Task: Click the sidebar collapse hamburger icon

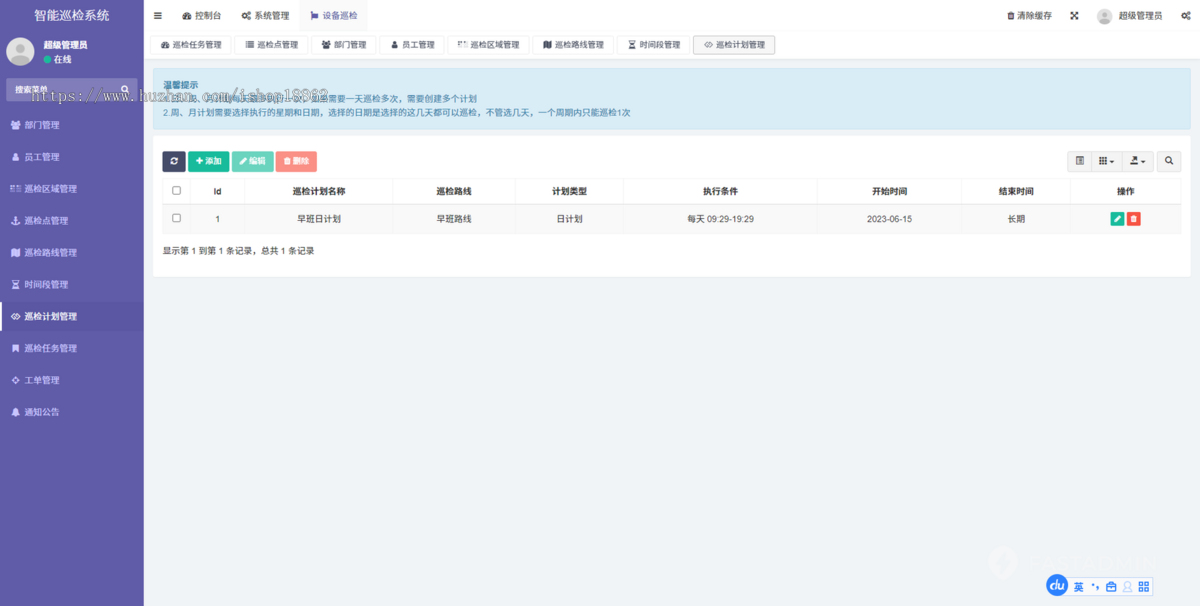Action: tap(157, 15)
